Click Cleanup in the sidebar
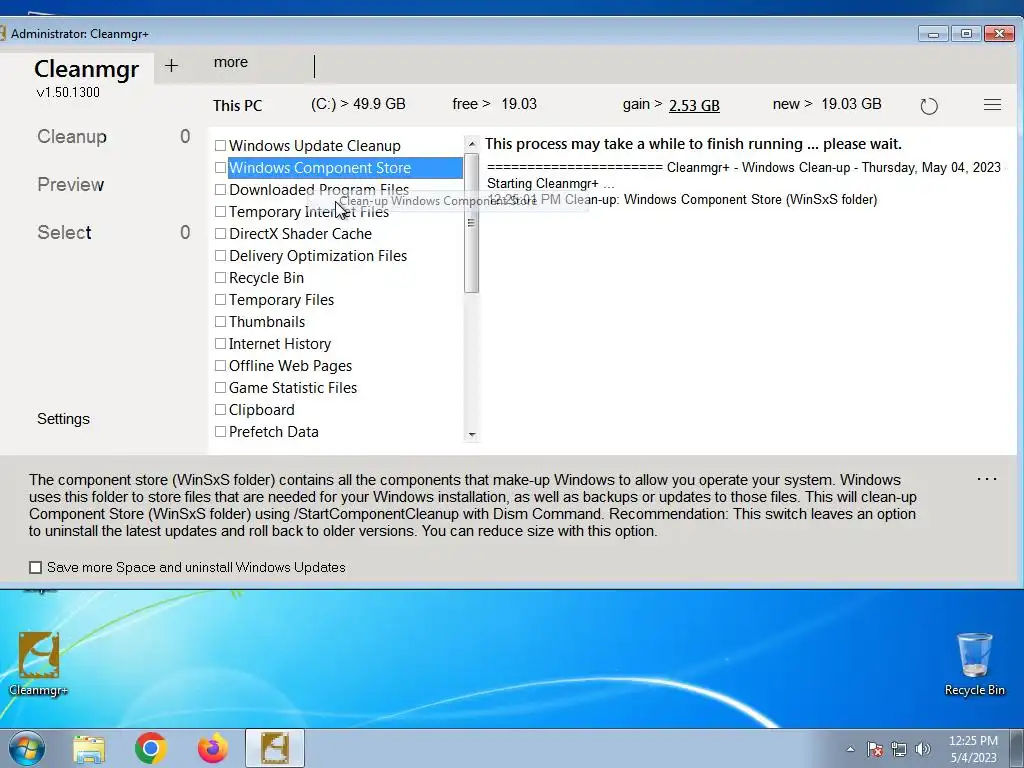The image size is (1024, 768). click(x=72, y=136)
